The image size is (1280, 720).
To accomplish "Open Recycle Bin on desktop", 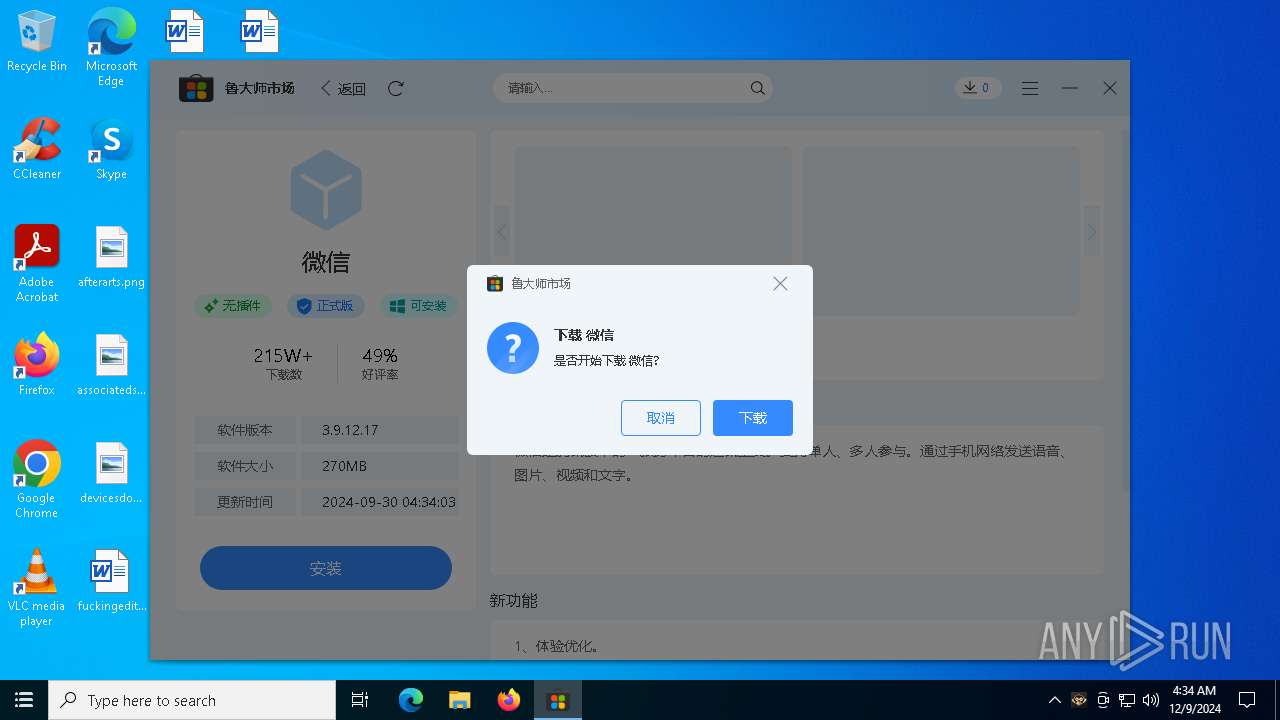I will (x=37, y=41).
